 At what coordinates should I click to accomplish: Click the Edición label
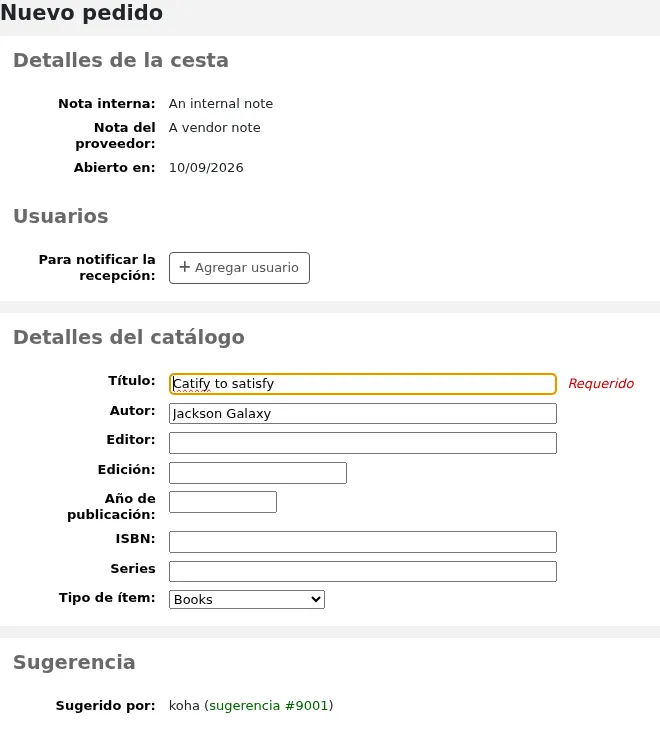[x=127, y=469]
